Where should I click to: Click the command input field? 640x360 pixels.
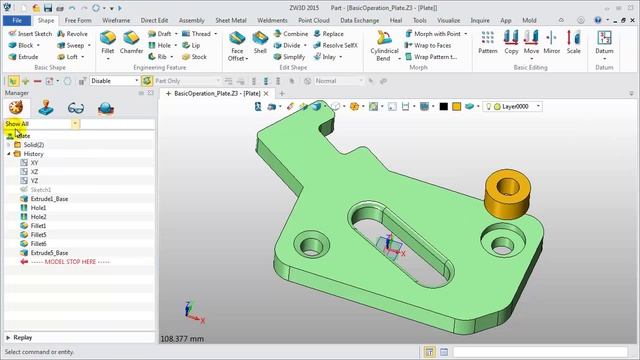click(x=540, y=352)
